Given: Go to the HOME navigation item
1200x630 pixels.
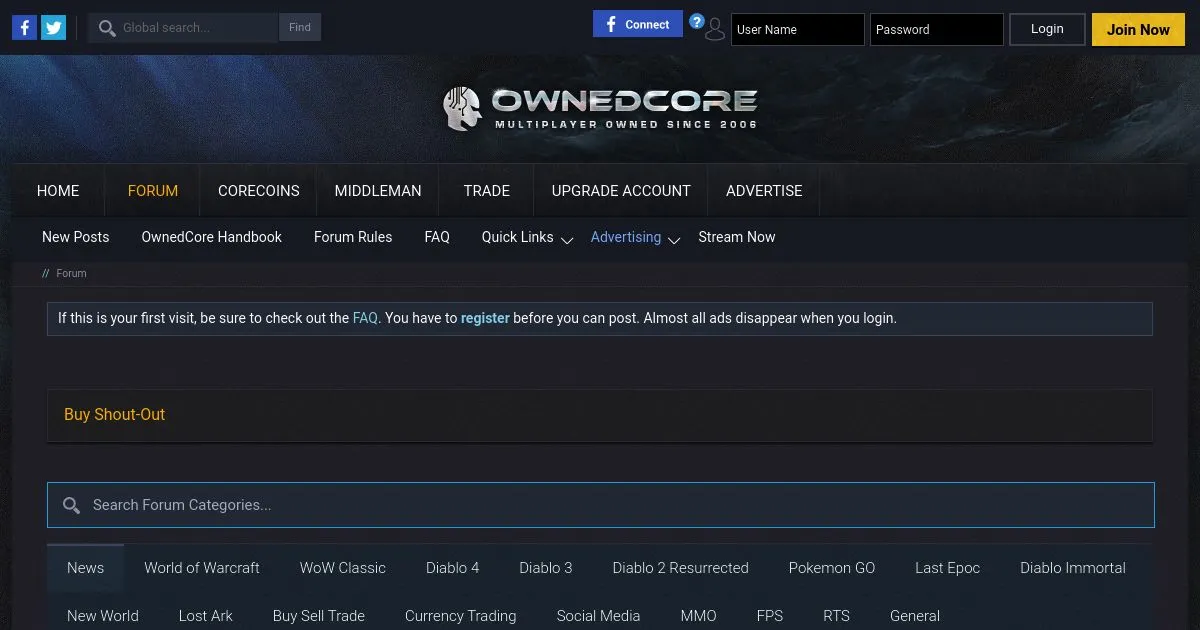Looking at the screenshot, I should click(58, 191).
